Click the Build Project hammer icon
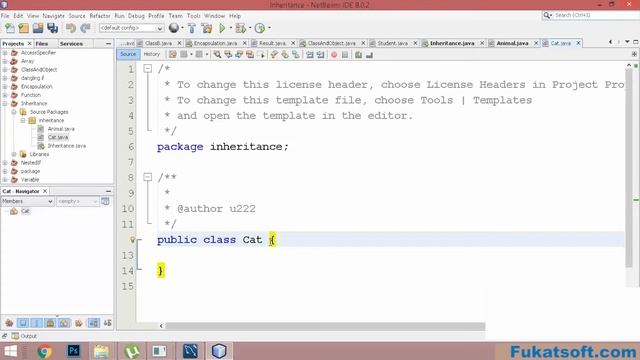The image size is (640, 360). click(x=192, y=28)
